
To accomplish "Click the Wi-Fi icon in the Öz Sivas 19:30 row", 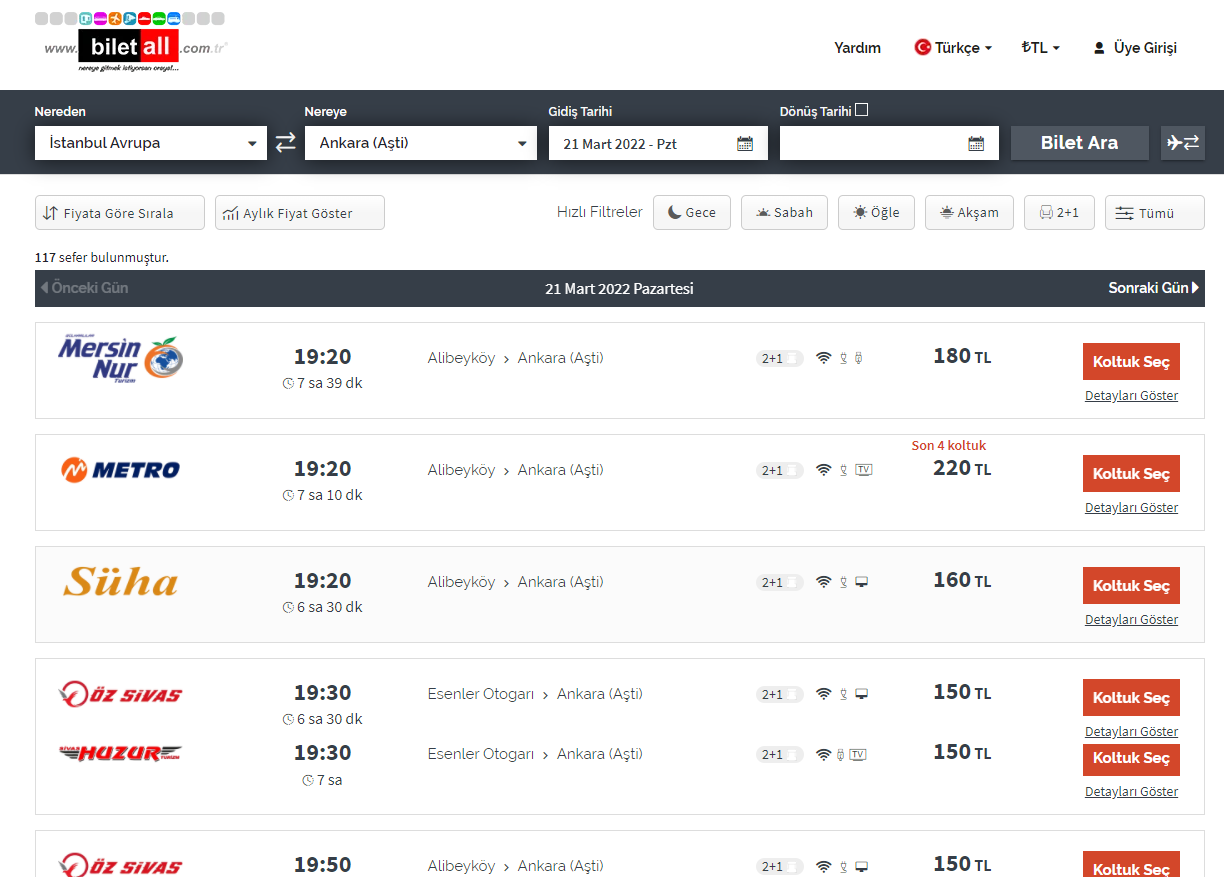I will point(823,694).
